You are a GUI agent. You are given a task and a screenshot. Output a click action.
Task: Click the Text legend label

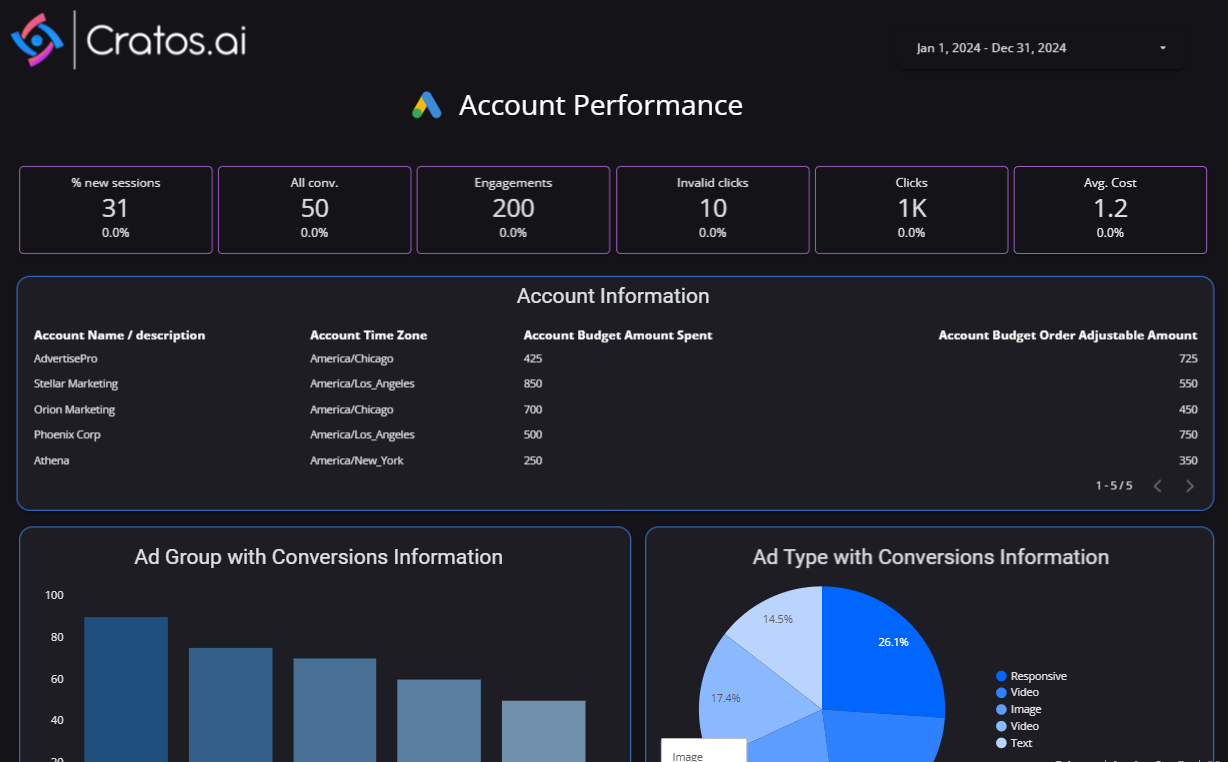(x=1021, y=743)
